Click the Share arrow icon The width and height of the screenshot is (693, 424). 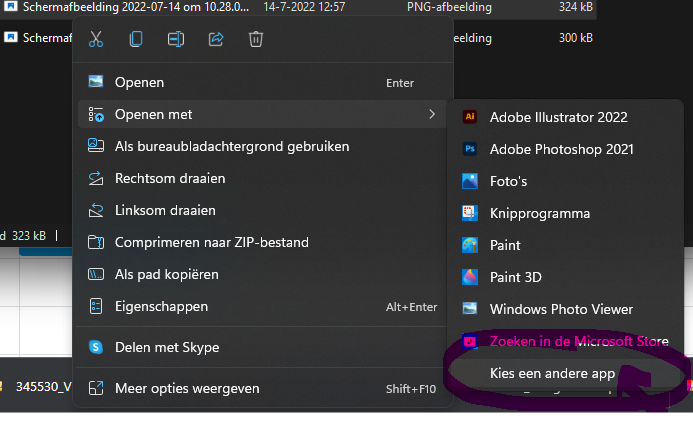(216, 40)
